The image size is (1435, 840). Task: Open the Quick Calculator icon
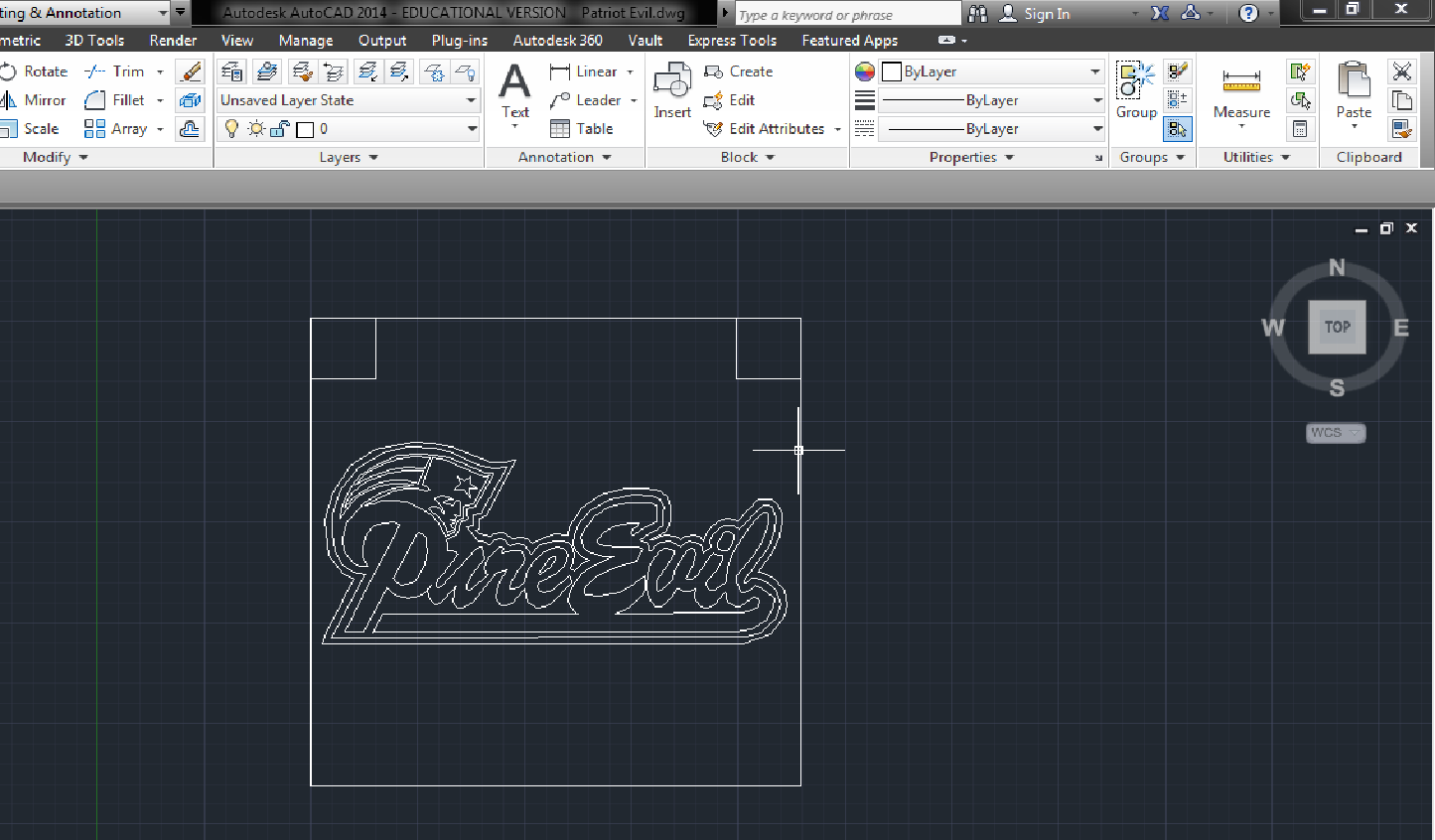coord(1300,129)
